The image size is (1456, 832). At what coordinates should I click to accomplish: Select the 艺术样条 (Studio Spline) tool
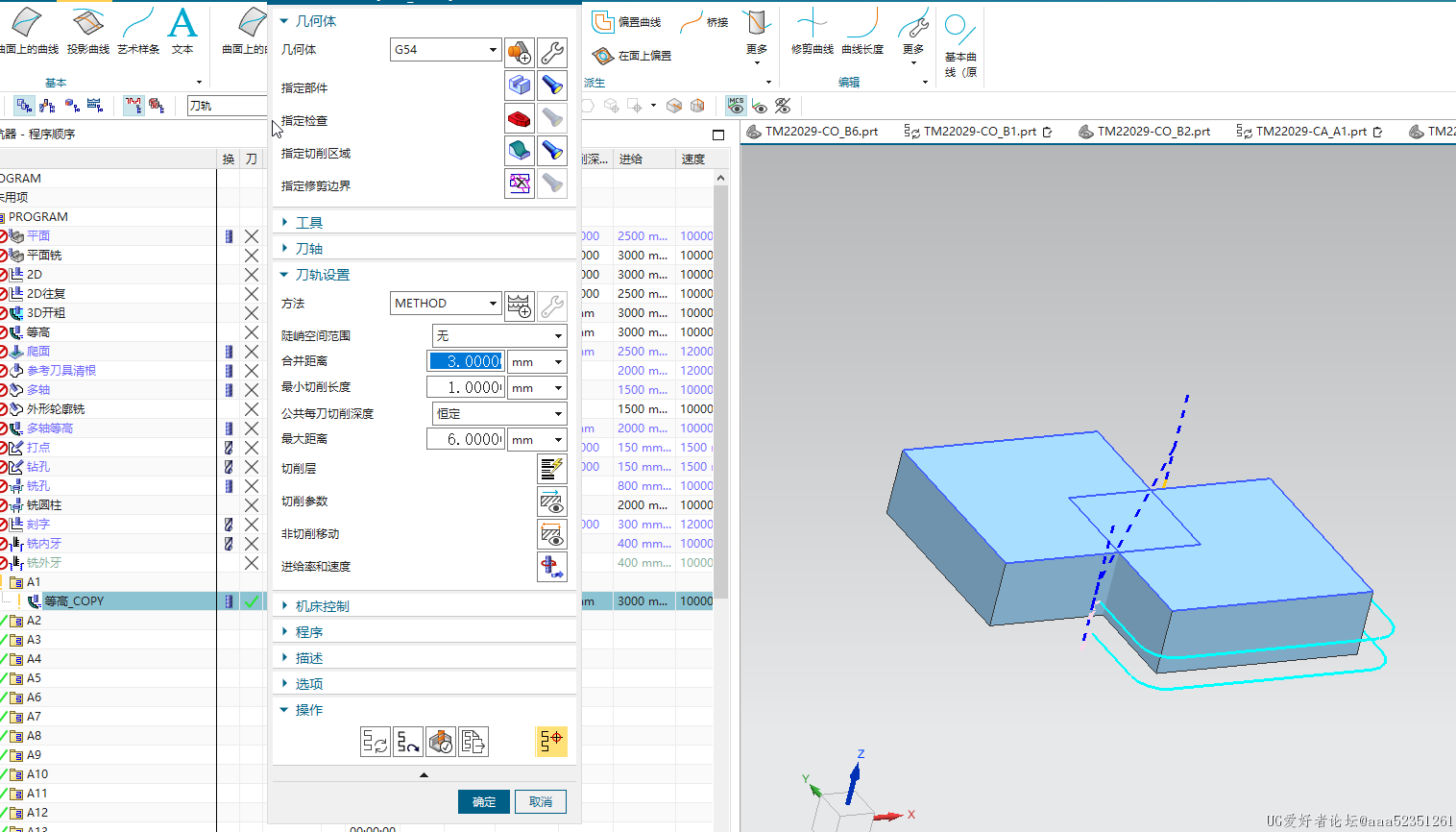tap(138, 30)
